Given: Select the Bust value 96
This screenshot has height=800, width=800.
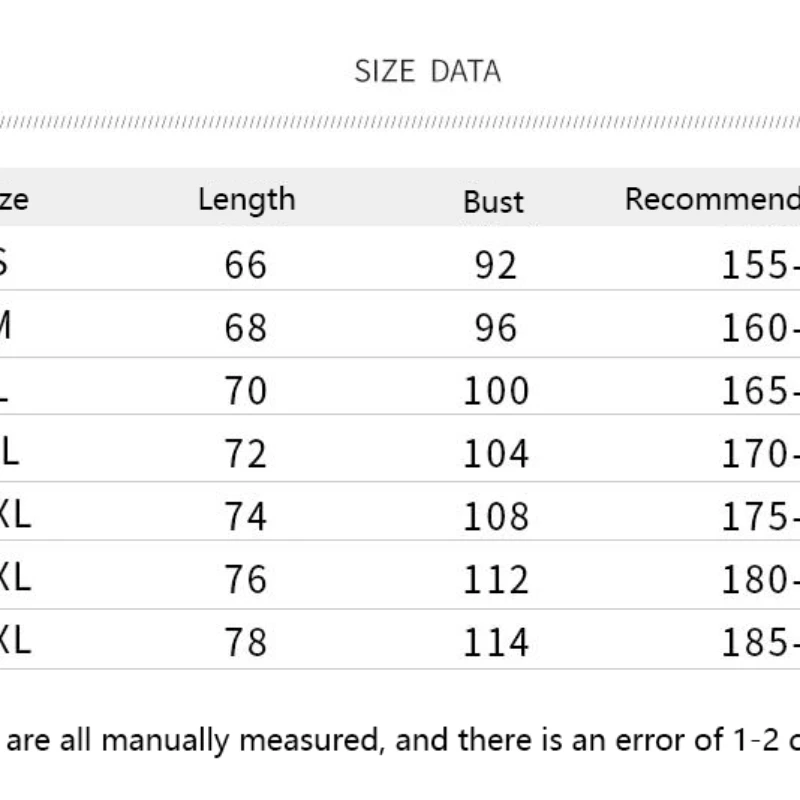Looking at the screenshot, I should pos(496,328).
